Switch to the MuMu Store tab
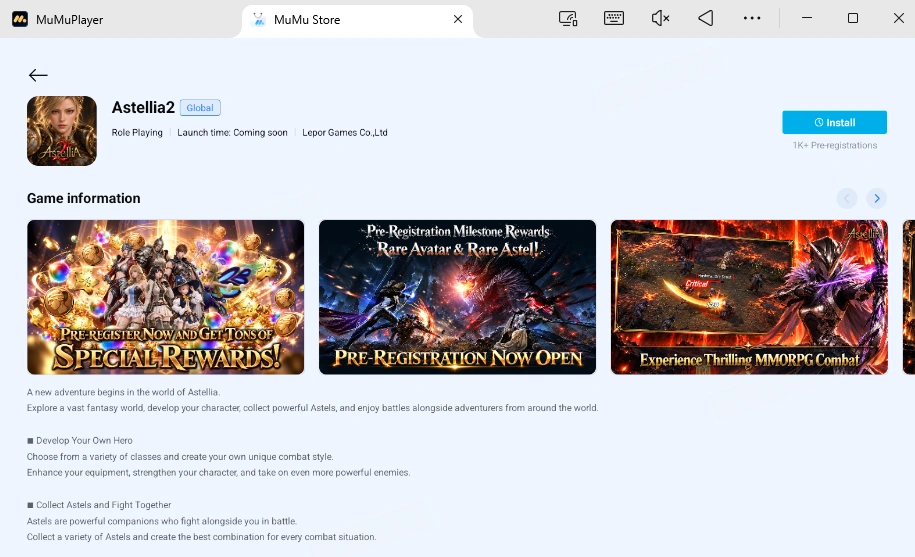The width and height of the screenshot is (915, 557). click(357, 20)
